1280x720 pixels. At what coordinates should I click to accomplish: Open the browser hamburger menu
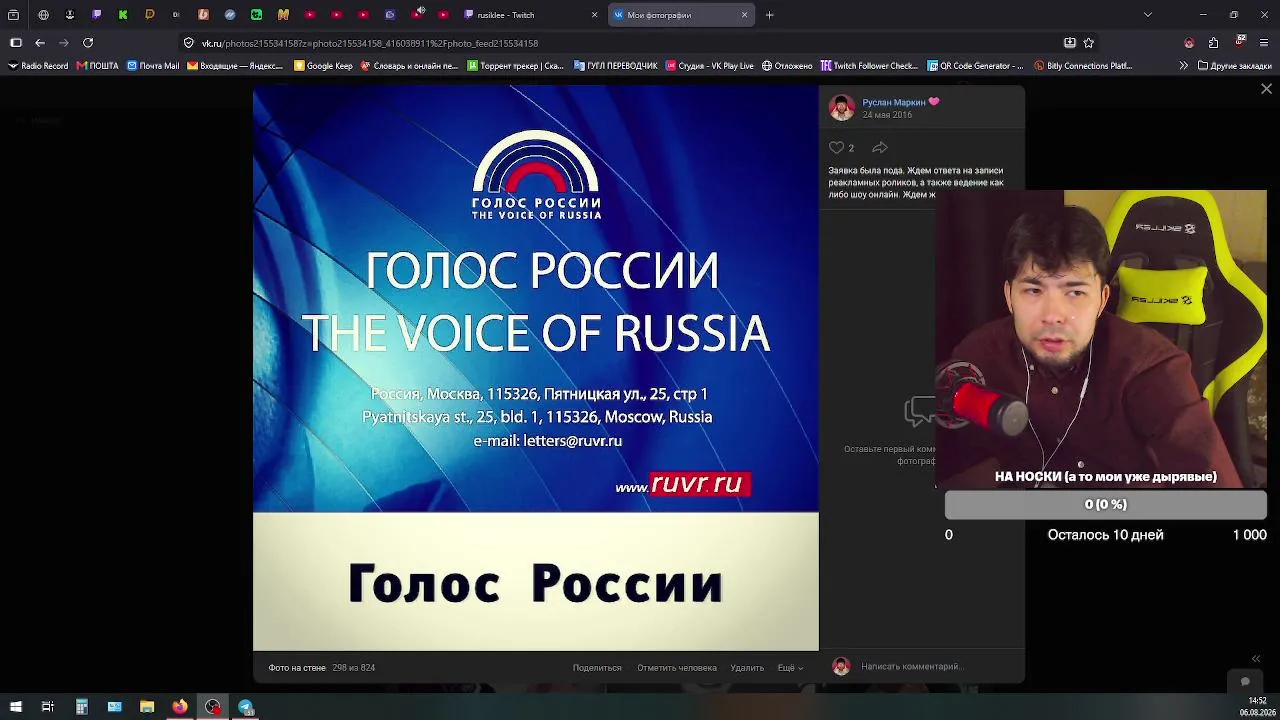coord(1264,43)
